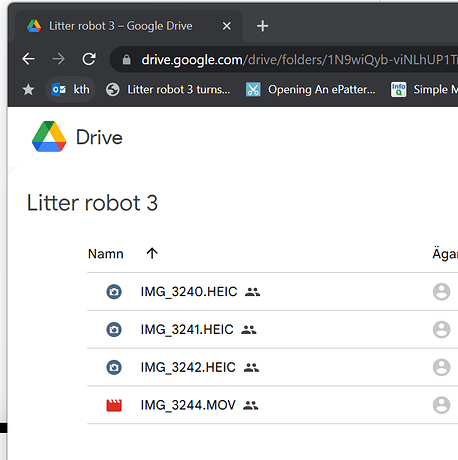Toggle sort direction with the Namn arrow

tap(152, 254)
